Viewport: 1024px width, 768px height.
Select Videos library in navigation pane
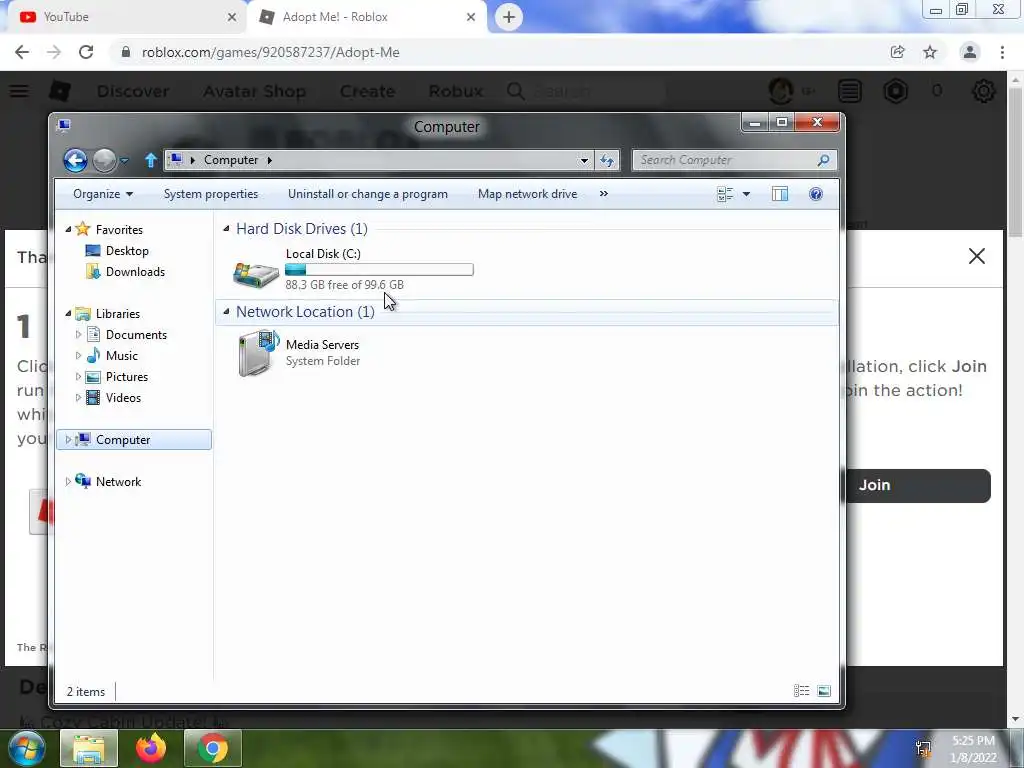coord(123,398)
